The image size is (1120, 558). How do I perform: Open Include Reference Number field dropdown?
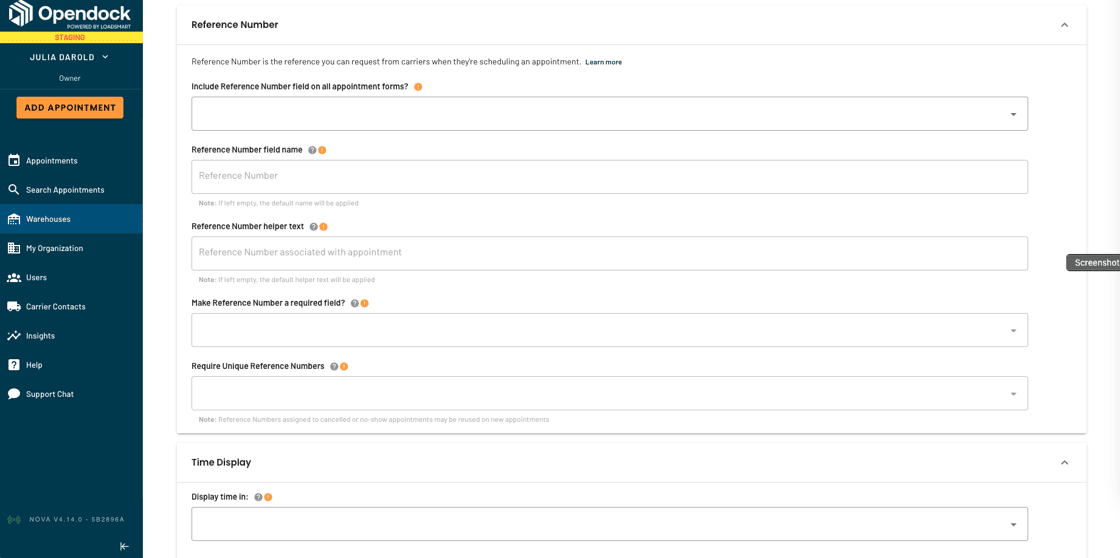(x=609, y=114)
